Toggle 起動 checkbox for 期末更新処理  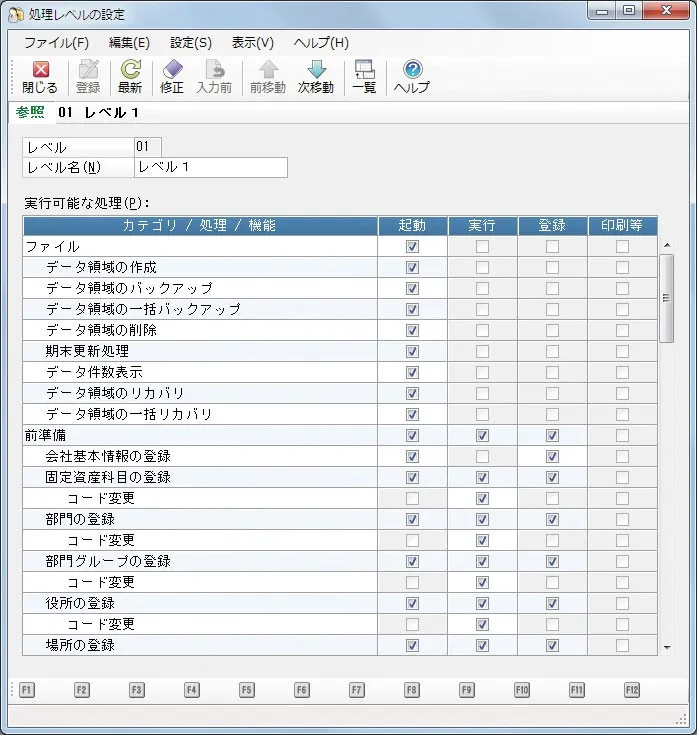point(412,352)
